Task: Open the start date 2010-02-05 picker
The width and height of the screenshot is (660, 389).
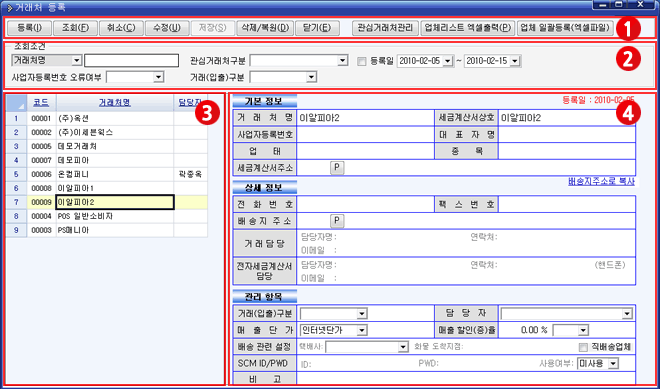Action: coord(447,61)
